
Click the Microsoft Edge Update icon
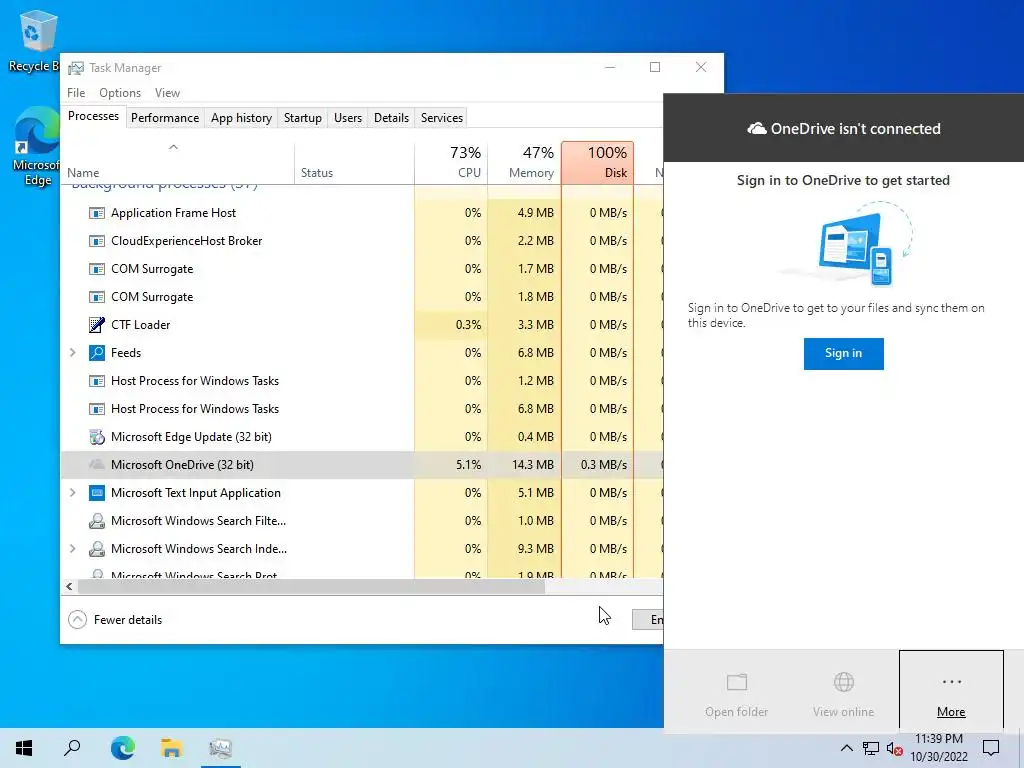tap(97, 437)
